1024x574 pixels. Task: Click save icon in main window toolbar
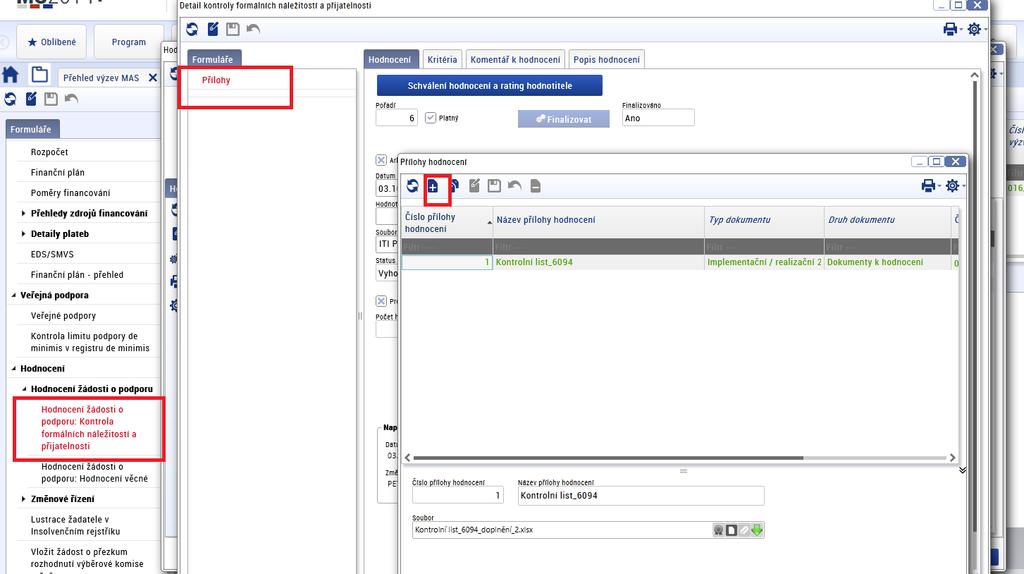pos(51,99)
